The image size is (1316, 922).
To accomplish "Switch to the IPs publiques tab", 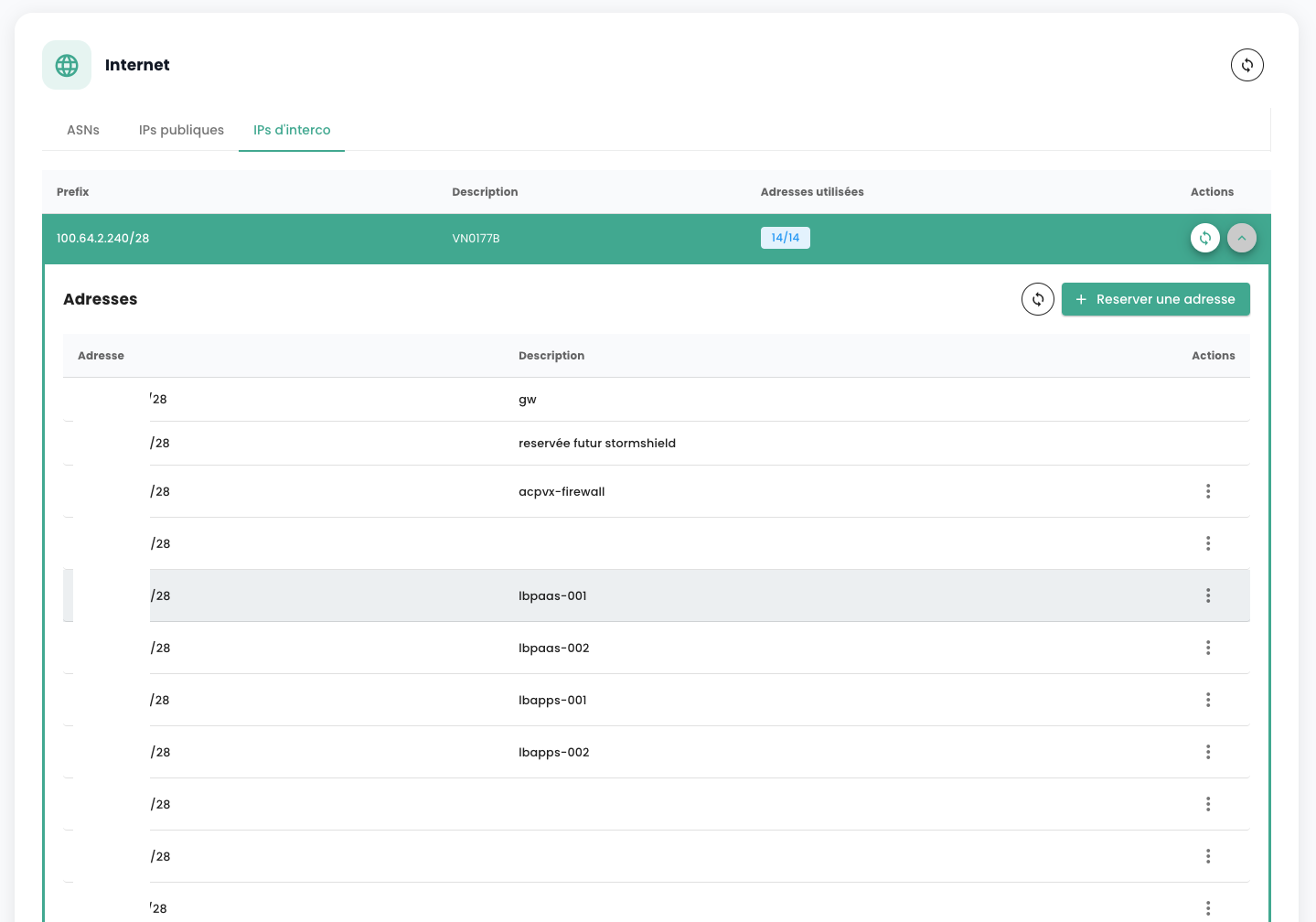I will pyautogui.click(x=181, y=130).
